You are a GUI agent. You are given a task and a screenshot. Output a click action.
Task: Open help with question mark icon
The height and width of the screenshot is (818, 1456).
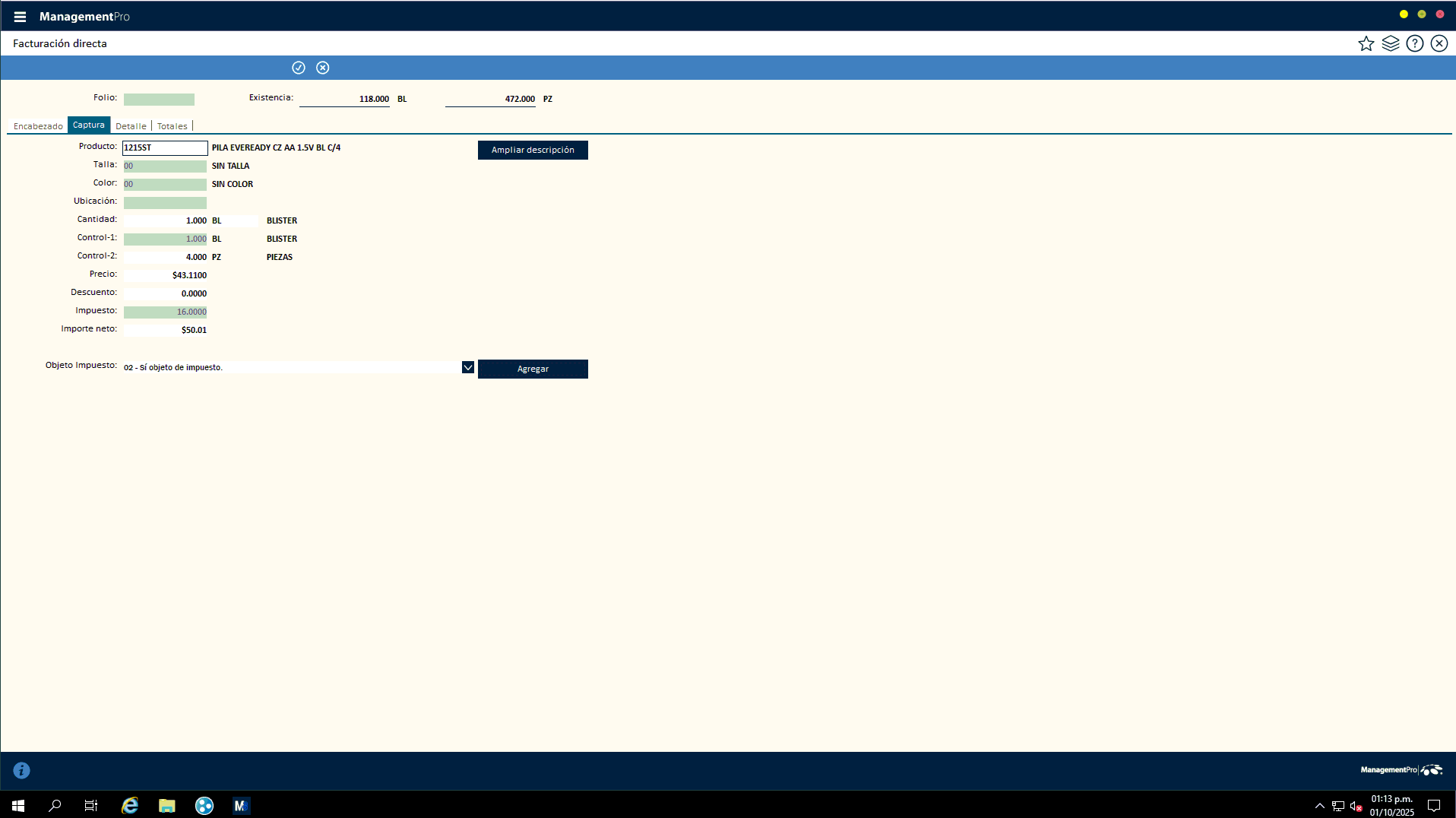(1414, 43)
